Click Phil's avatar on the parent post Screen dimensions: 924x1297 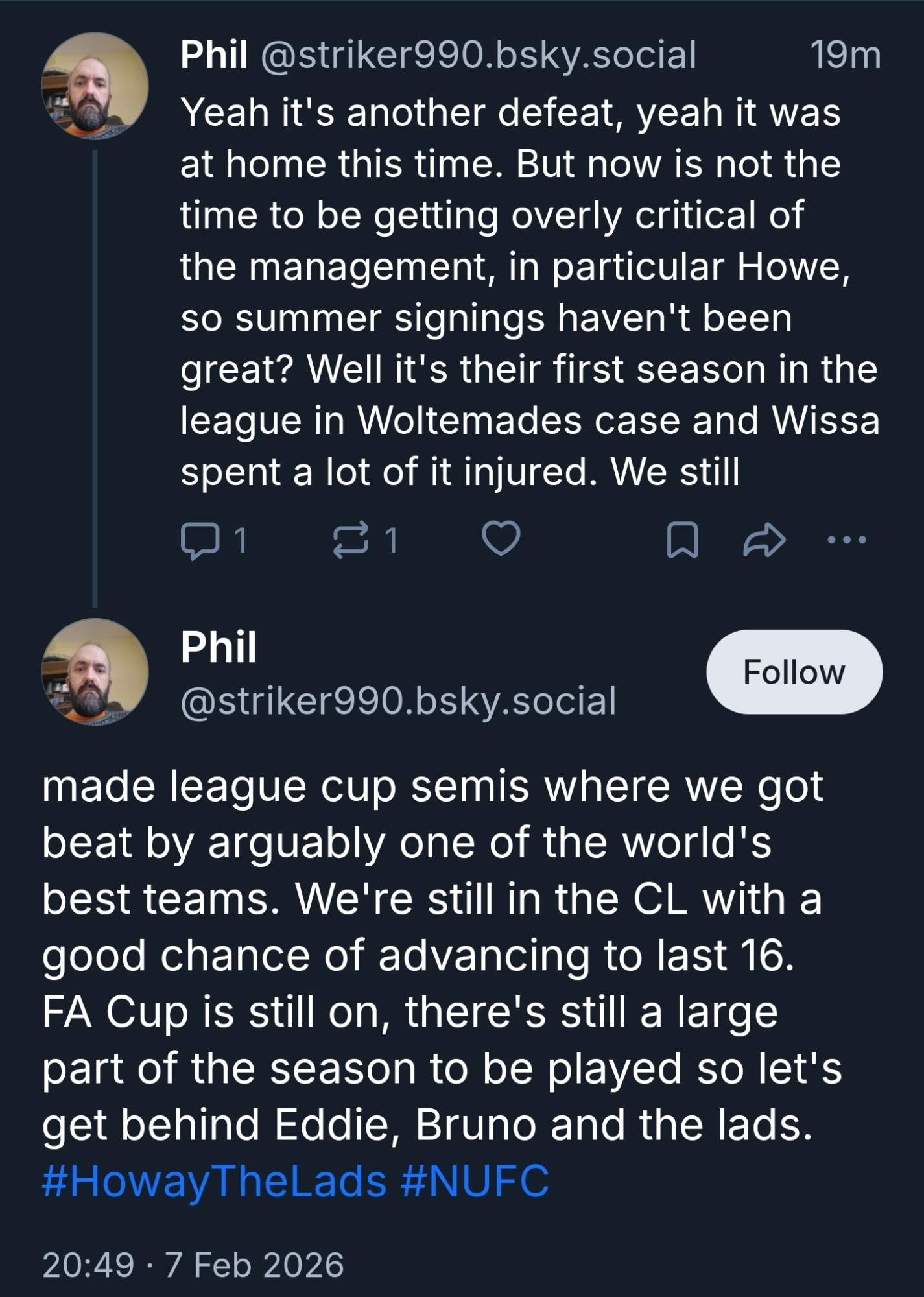coord(95,86)
